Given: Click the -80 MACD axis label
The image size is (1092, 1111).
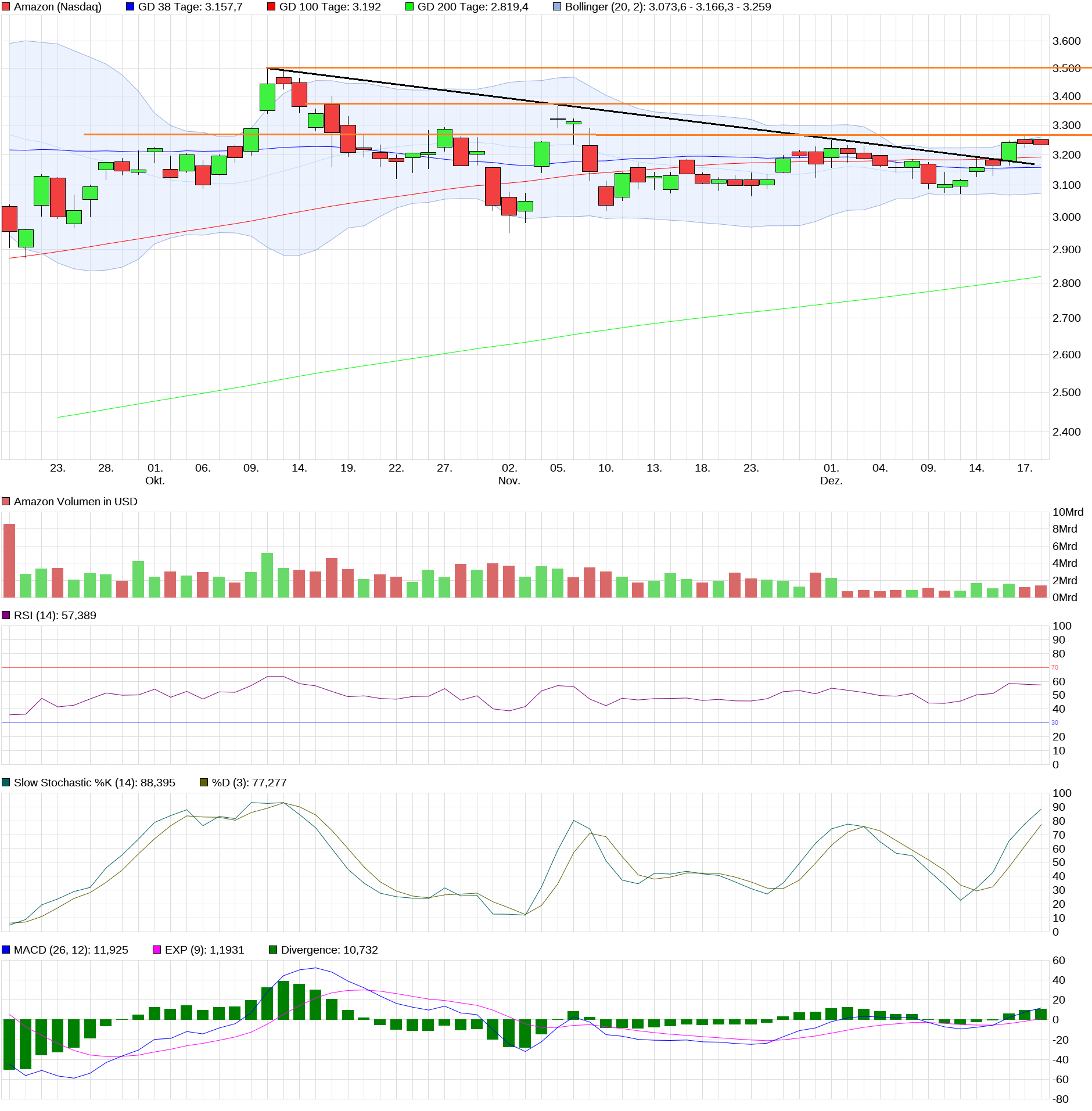Looking at the screenshot, I should tap(1061, 1099).
